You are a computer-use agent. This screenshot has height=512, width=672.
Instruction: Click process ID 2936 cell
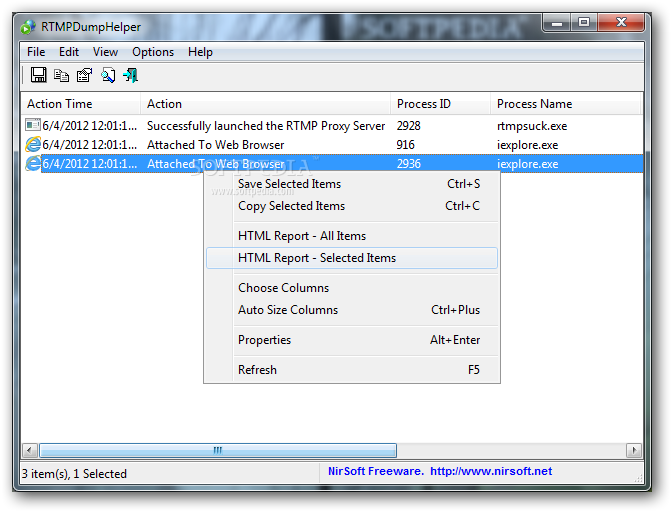pos(409,164)
